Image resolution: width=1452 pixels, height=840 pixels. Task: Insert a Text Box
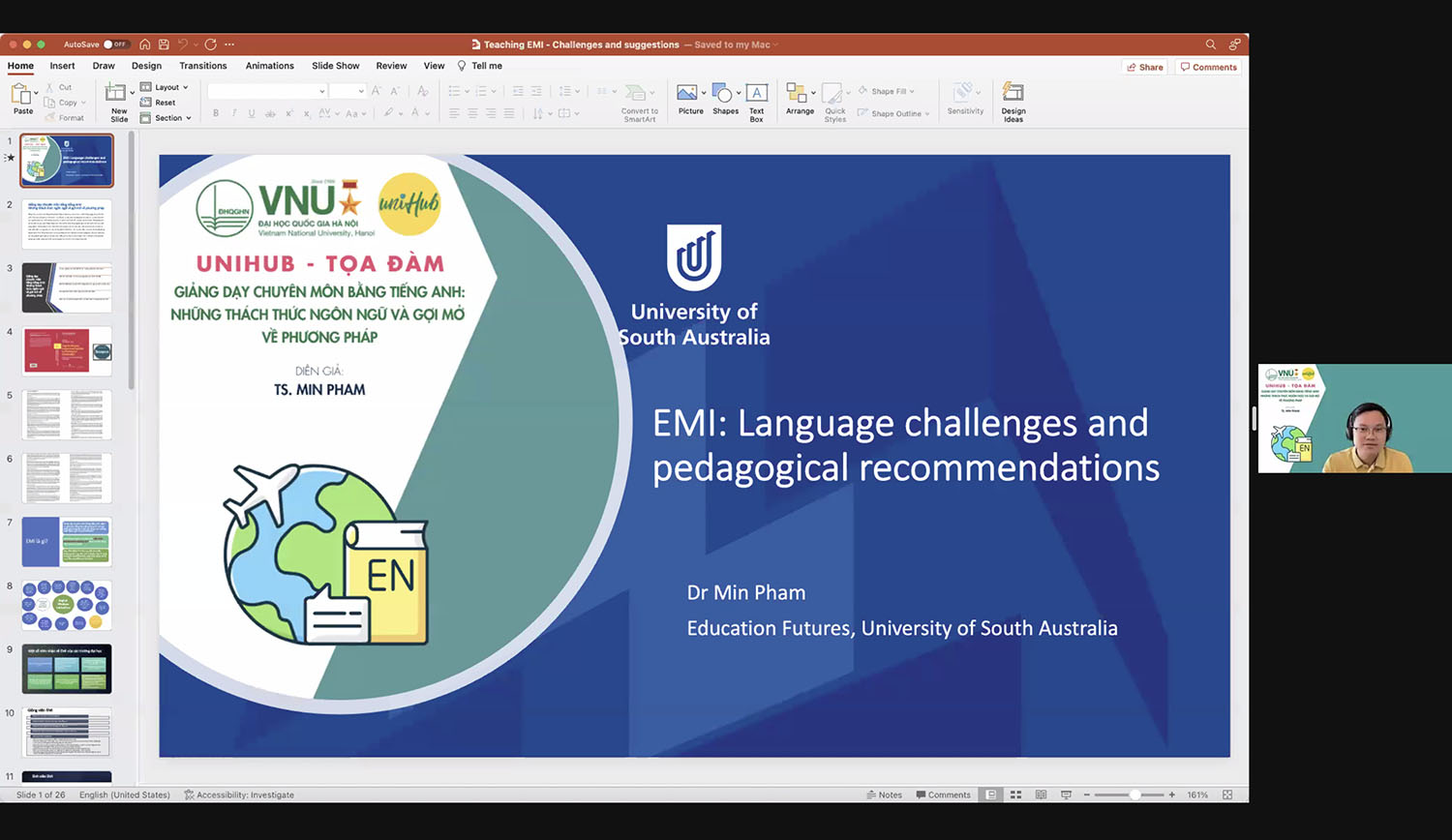(x=757, y=102)
